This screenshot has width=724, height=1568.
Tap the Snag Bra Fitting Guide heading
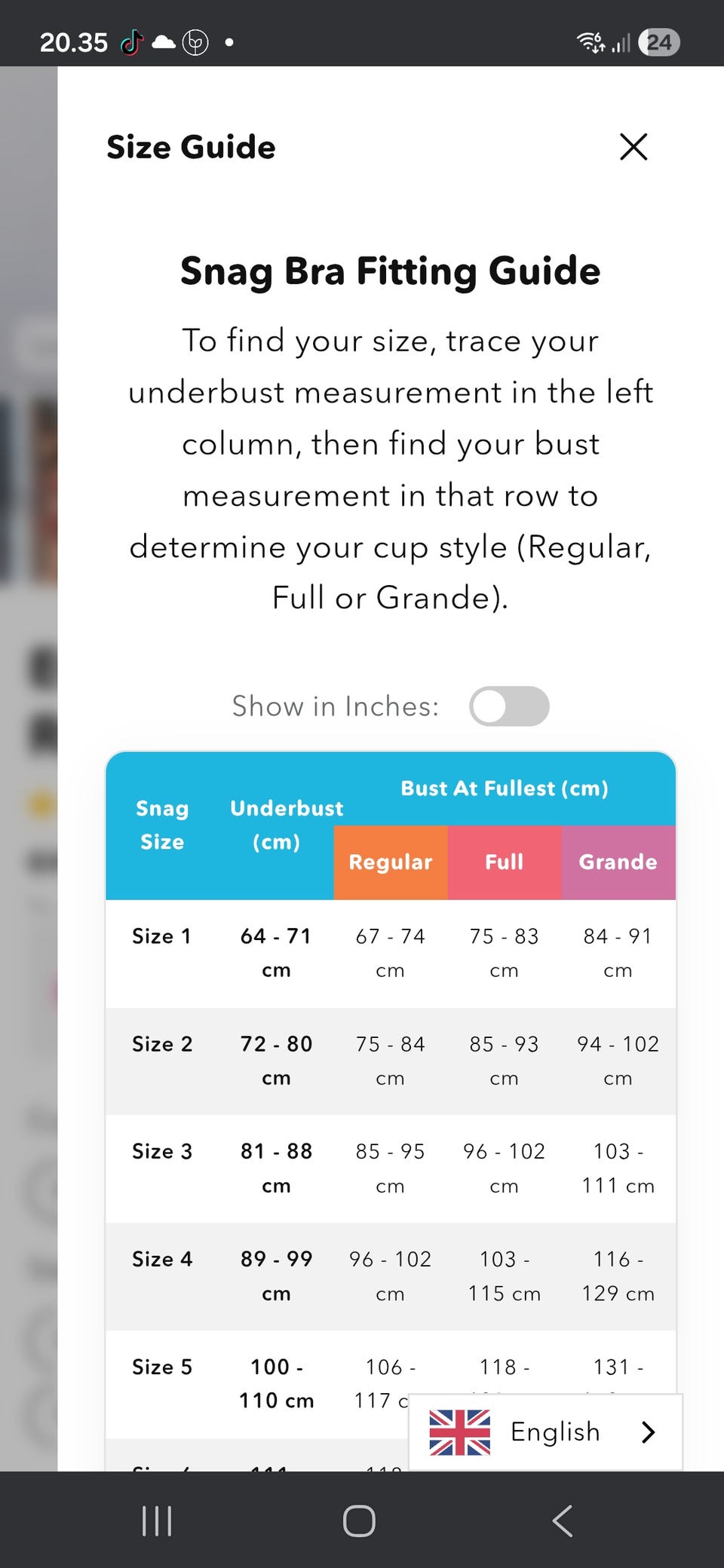[391, 271]
